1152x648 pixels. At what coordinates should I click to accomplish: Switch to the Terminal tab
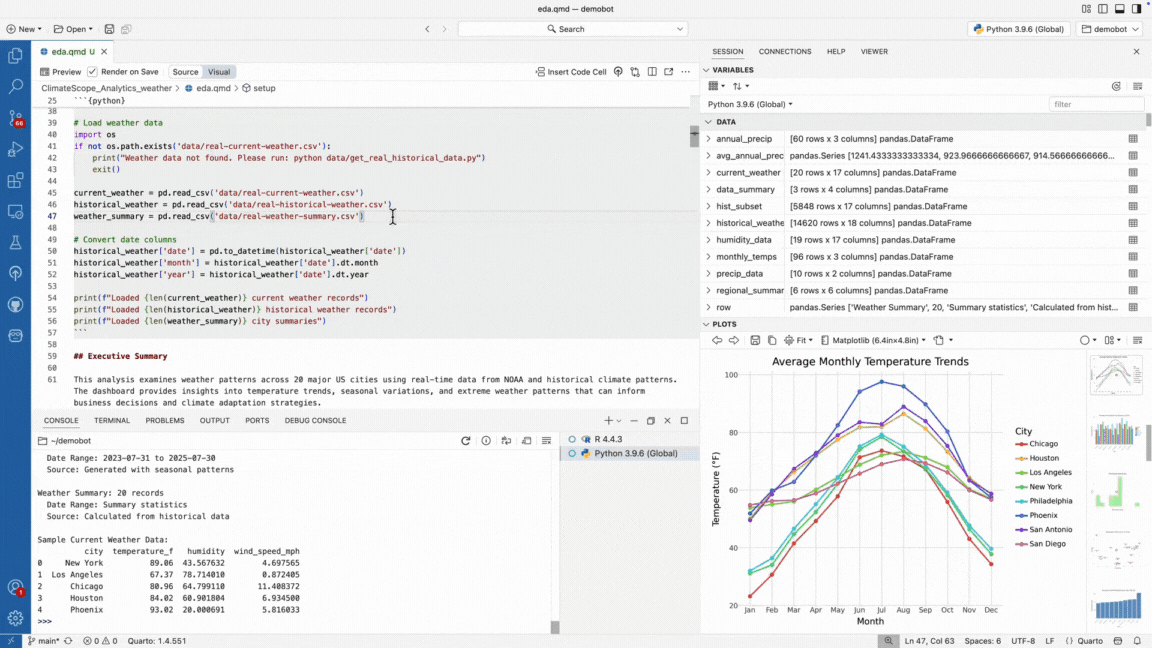pyautogui.click(x=112, y=421)
